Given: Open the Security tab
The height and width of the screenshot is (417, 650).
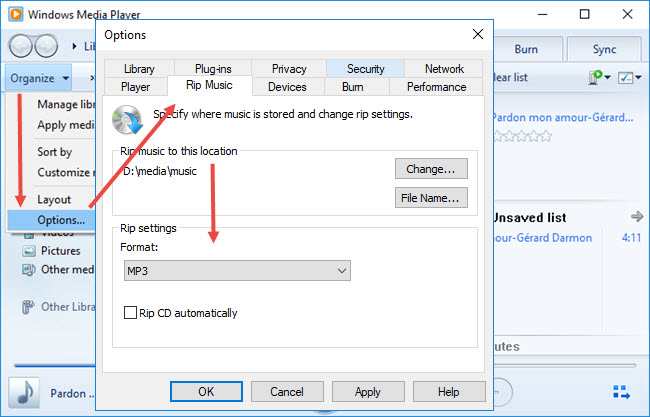Looking at the screenshot, I should point(366,69).
